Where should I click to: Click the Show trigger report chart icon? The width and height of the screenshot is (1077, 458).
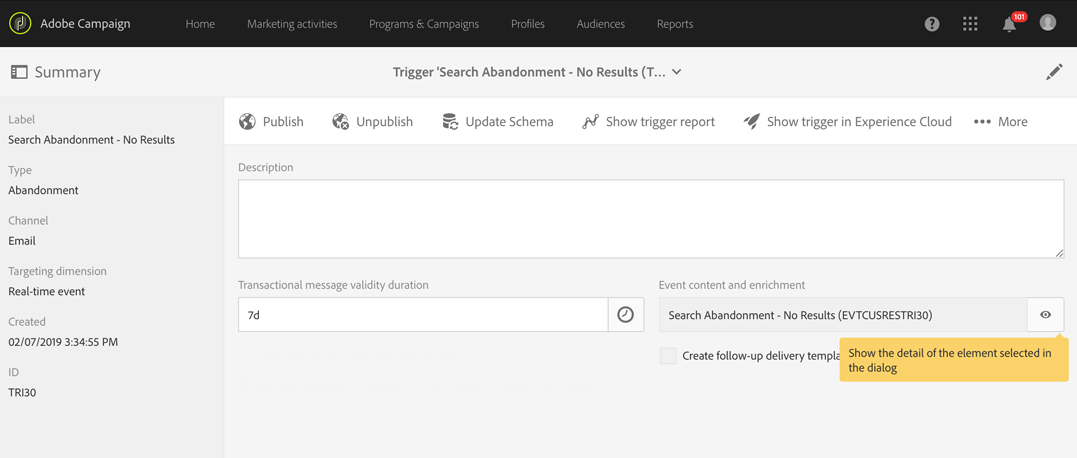coord(591,122)
